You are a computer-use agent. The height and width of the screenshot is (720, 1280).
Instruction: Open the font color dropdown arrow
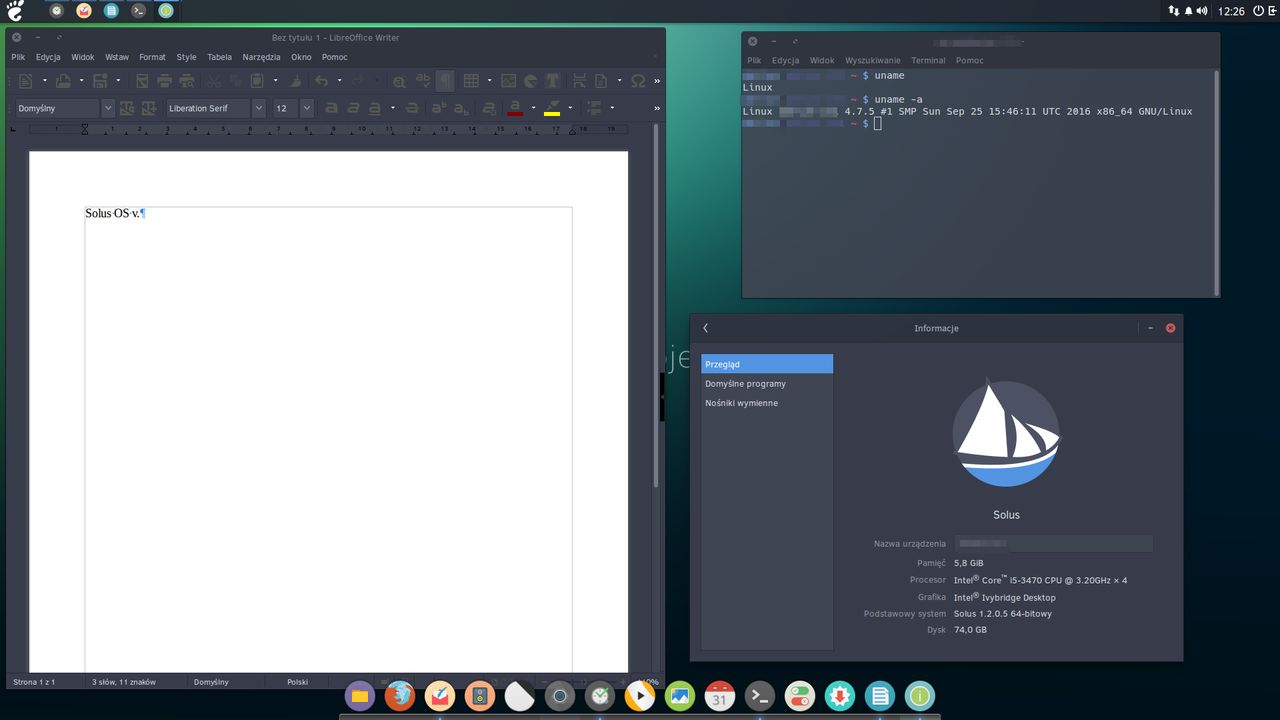(534, 108)
